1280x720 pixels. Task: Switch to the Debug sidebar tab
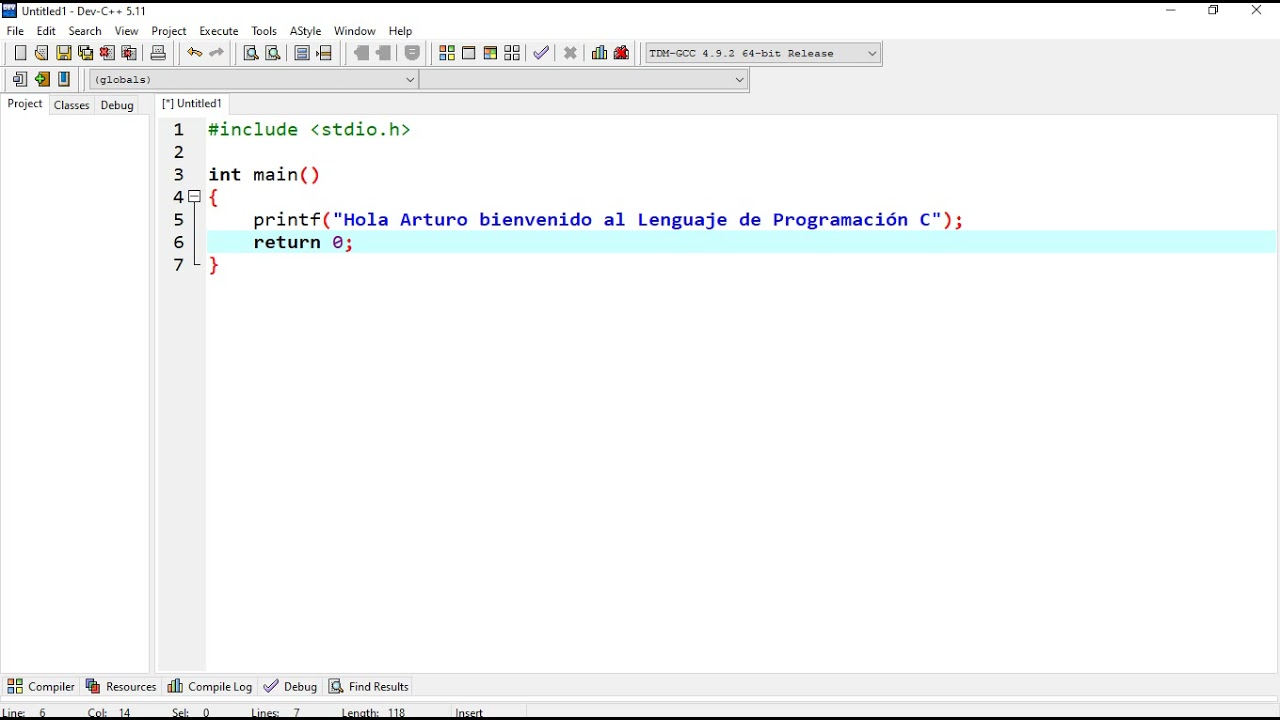point(117,105)
